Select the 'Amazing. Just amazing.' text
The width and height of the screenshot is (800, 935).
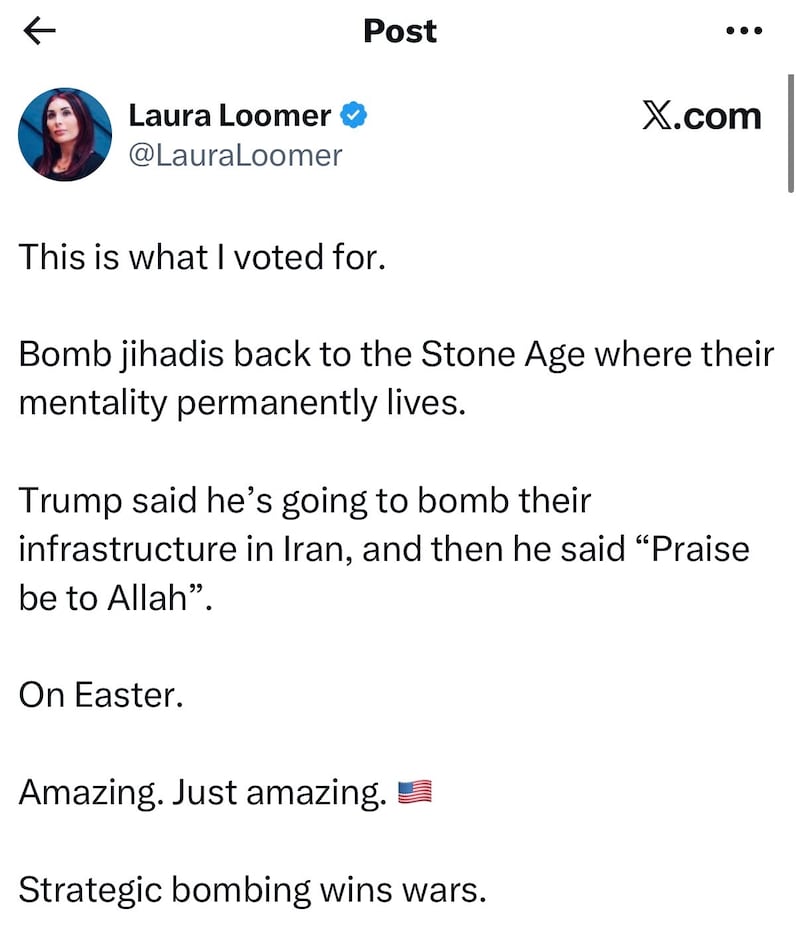click(195, 791)
